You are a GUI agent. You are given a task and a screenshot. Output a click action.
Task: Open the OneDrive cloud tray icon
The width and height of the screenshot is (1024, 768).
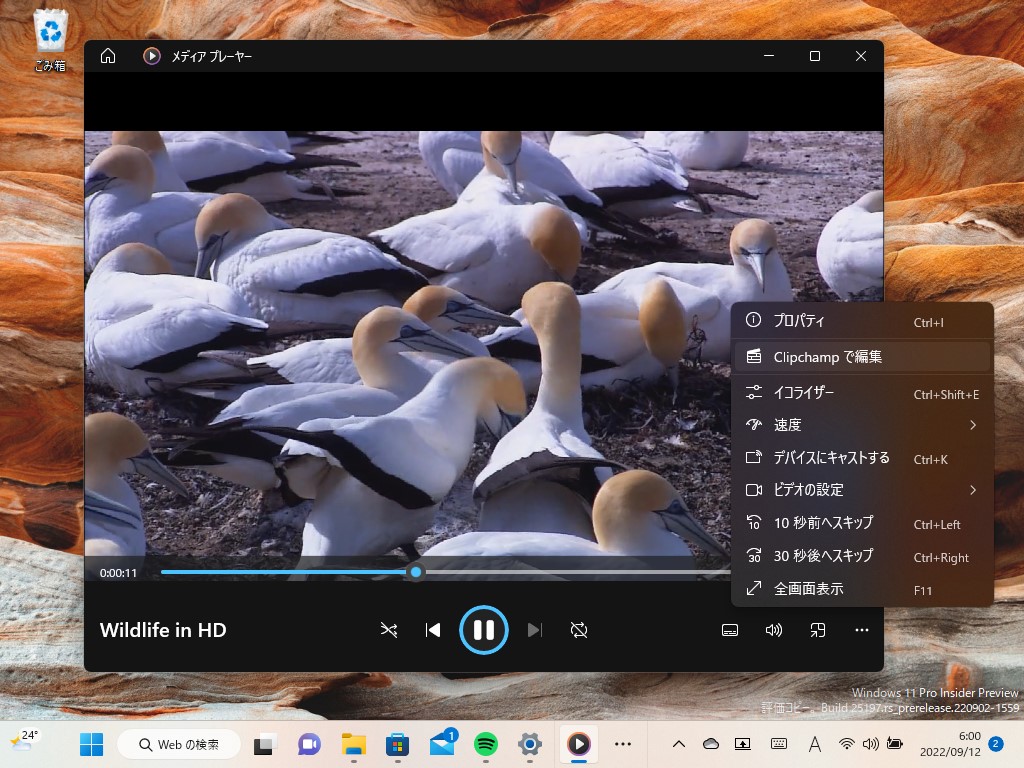click(711, 744)
